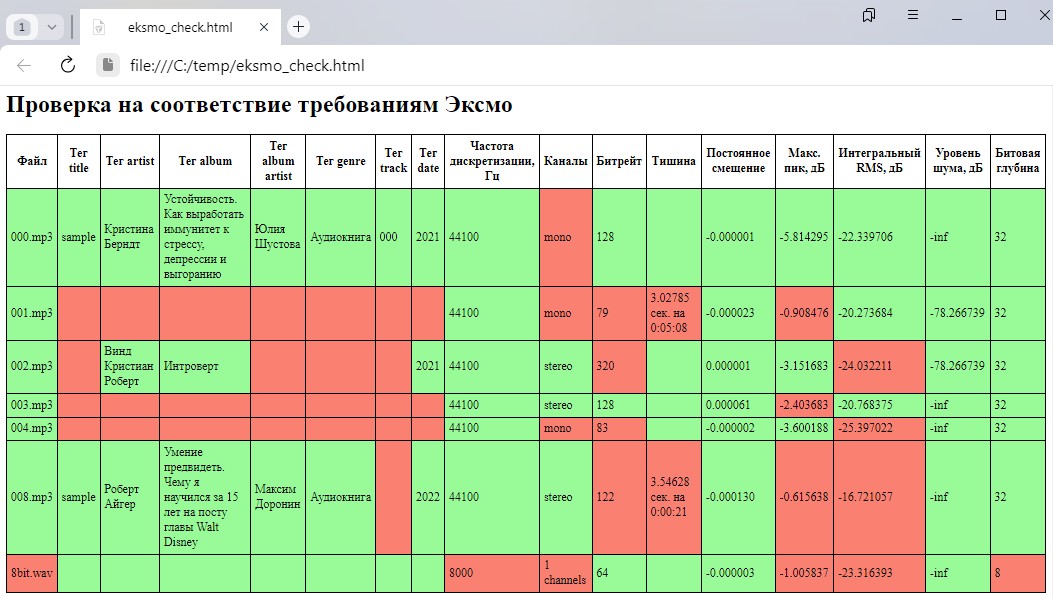
Task: Click the tab group badge labeled 1
Action: pyautogui.click(x=22, y=27)
